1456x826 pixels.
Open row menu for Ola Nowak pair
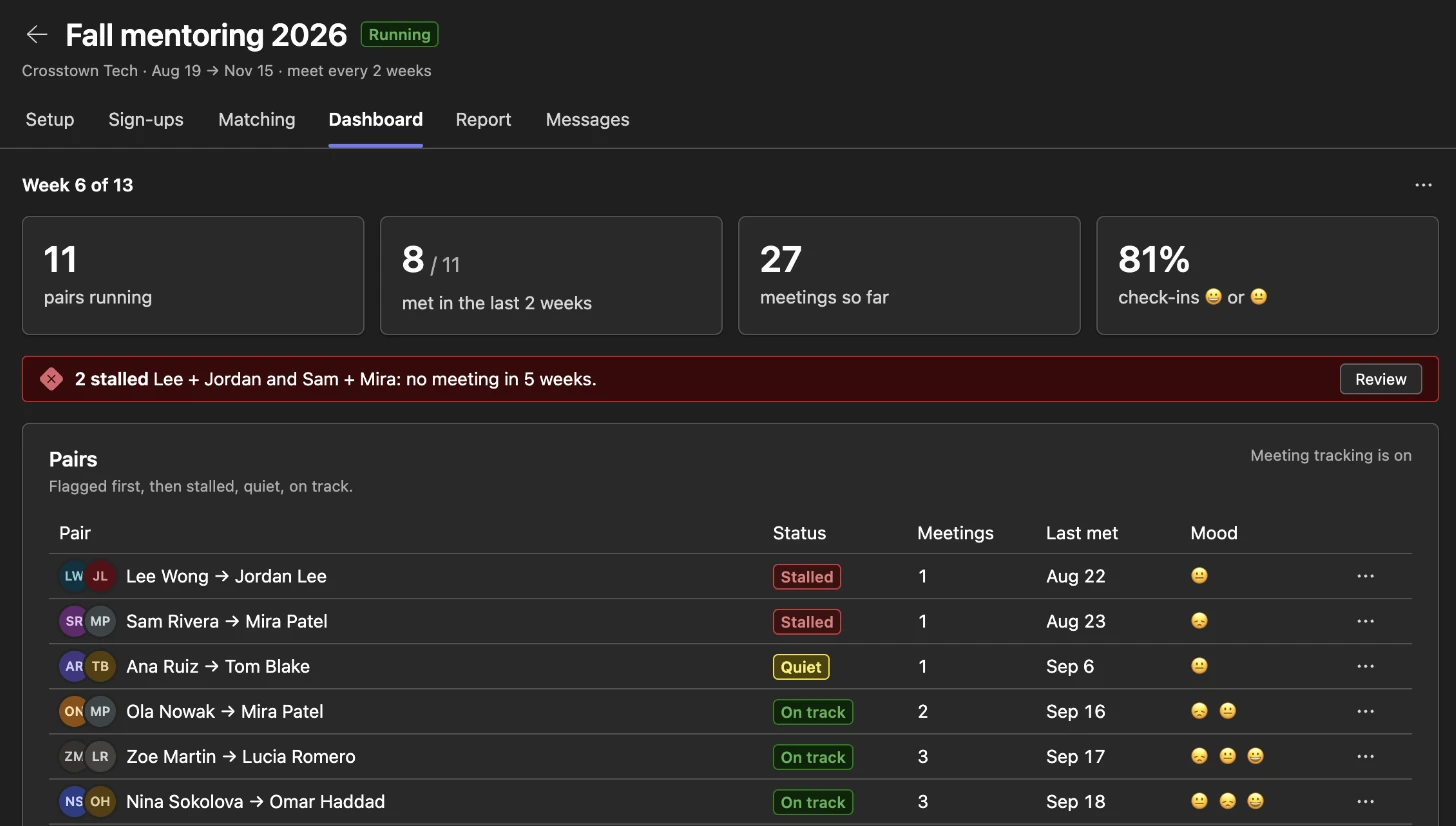[1365, 711]
